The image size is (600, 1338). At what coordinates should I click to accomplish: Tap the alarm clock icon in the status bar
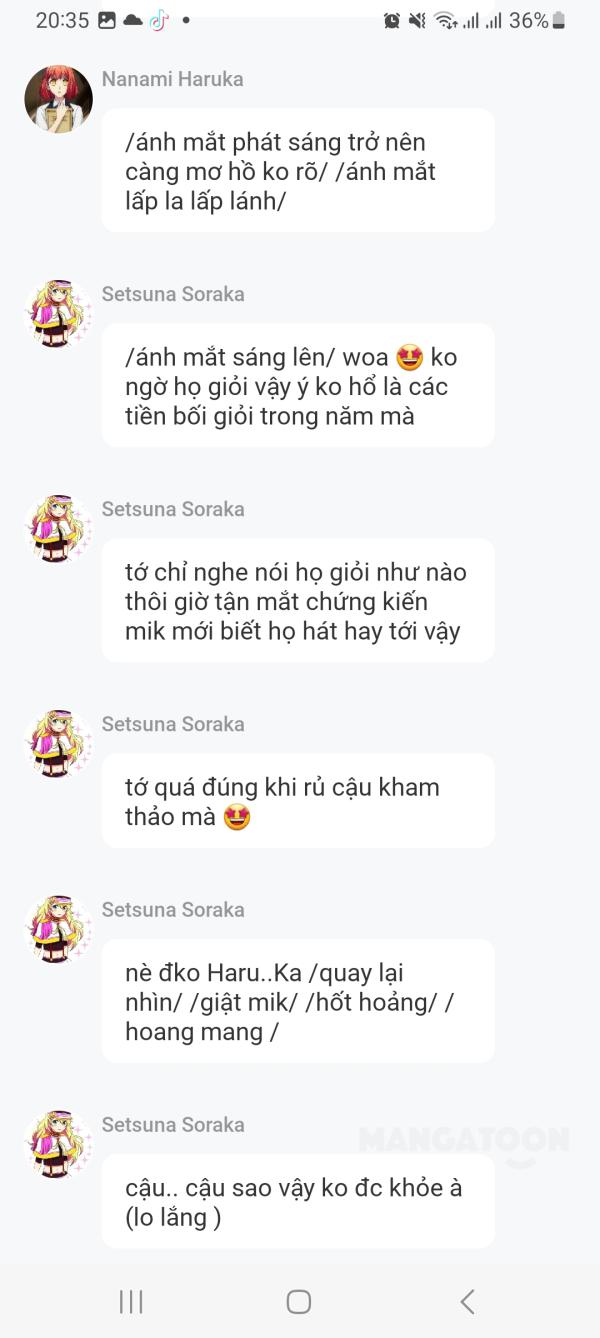[x=392, y=20]
